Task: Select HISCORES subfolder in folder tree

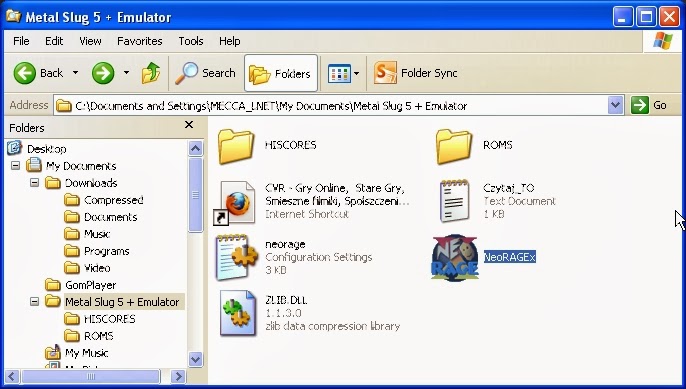Action: pyautogui.click(x=109, y=319)
